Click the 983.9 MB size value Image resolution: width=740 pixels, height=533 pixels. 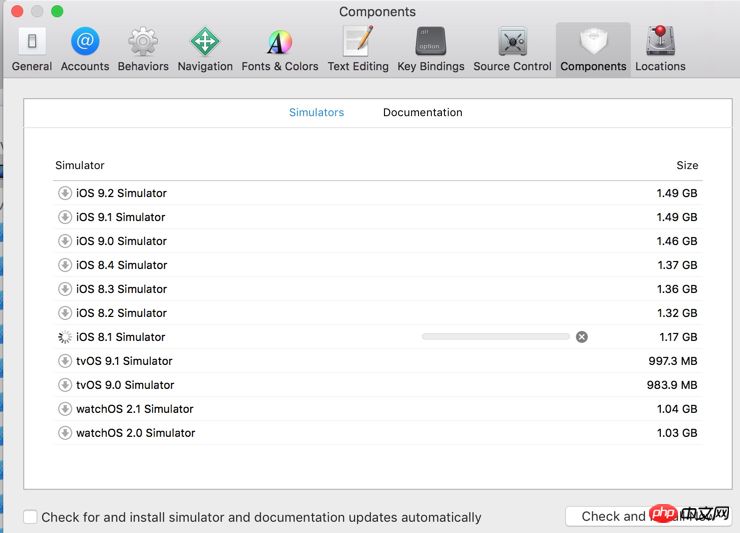click(x=672, y=385)
